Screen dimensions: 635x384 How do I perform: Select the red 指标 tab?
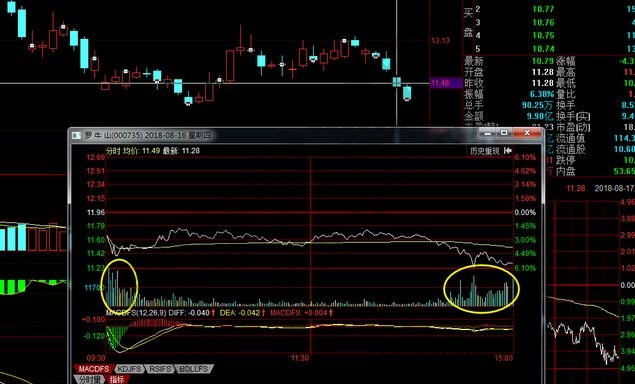pyautogui.click(x=117, y=379)
